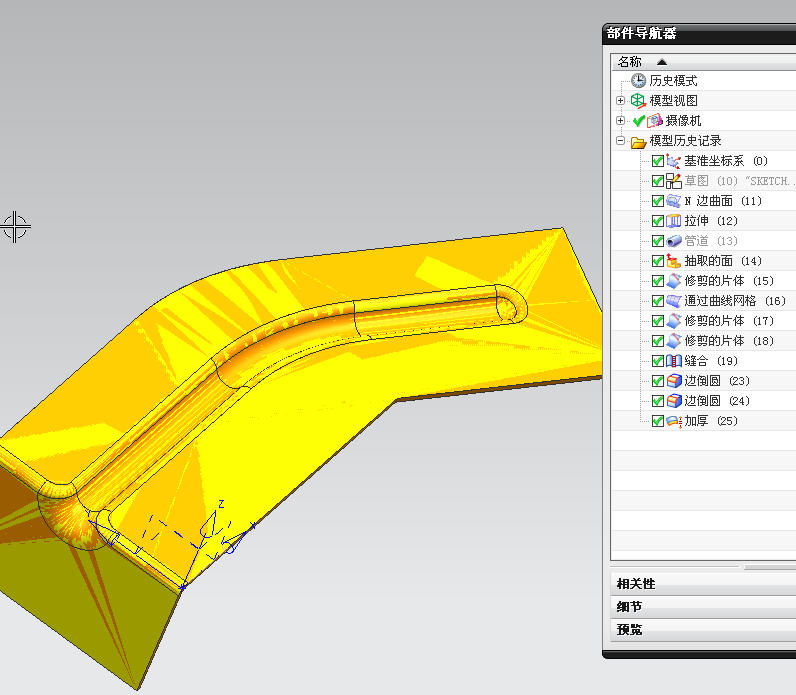Image resolution: width=796 pixels, height=695 pixels.
Task: Click the 摄像机 camera icon
Action: point(655,120)
